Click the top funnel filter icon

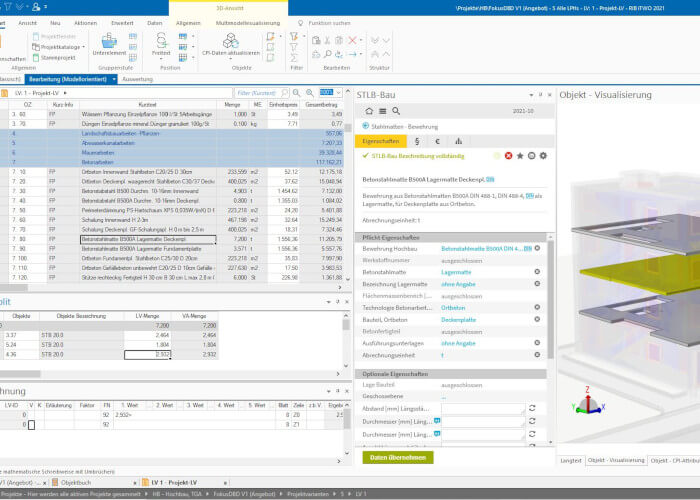pos(293,36)
